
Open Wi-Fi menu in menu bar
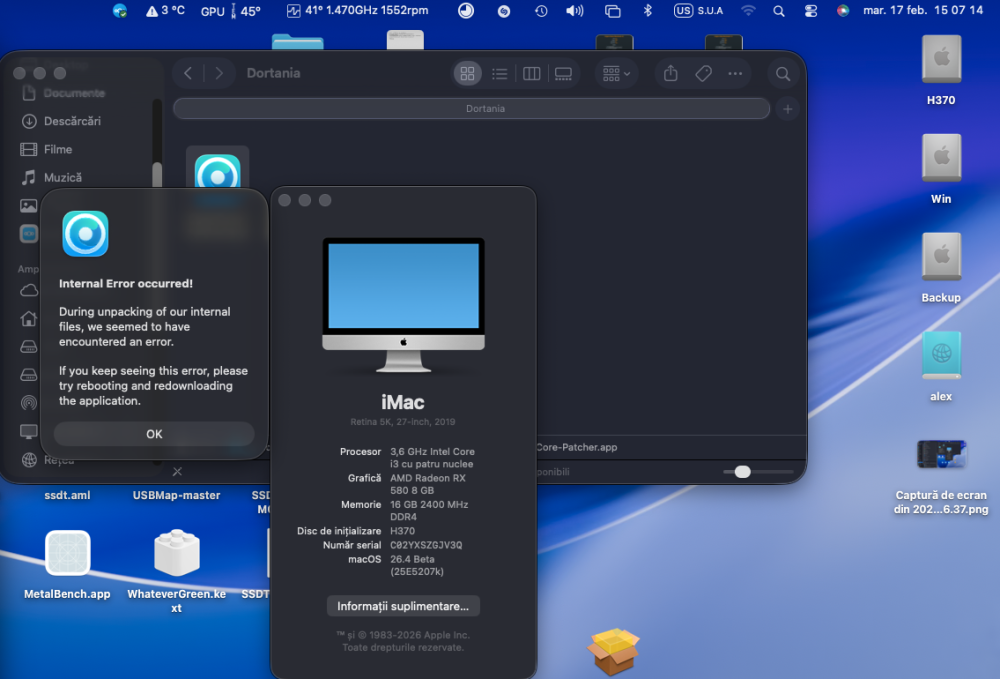749,11
